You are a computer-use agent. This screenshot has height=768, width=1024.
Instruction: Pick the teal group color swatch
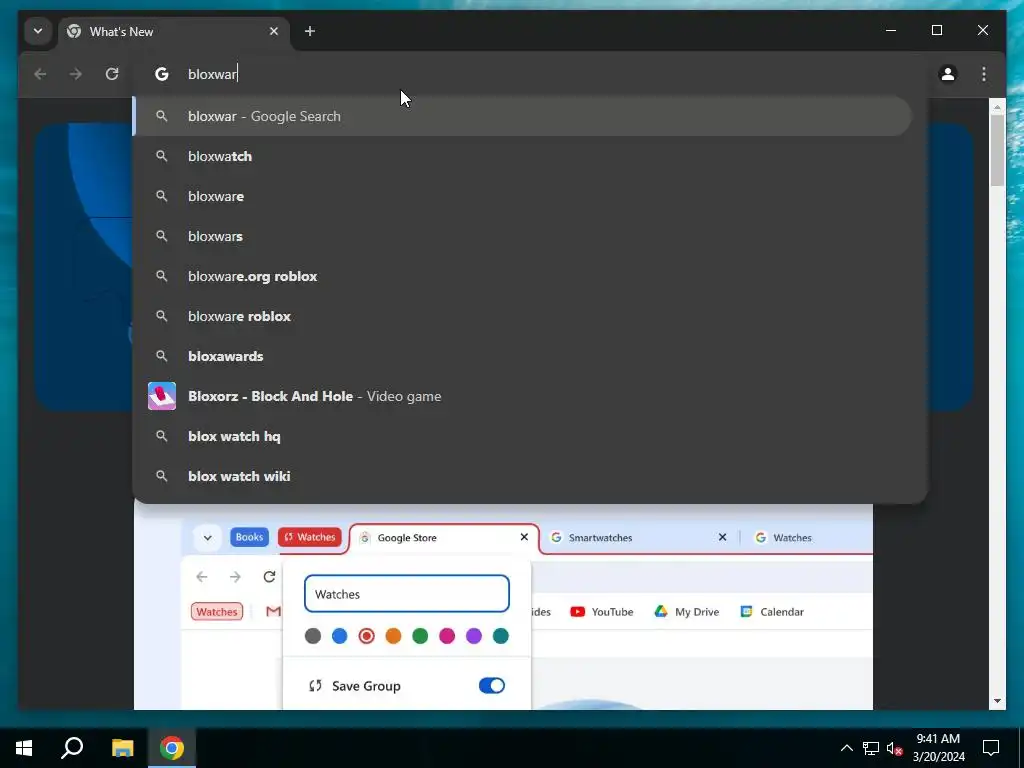pyautogui.click(x=500, y=635)
